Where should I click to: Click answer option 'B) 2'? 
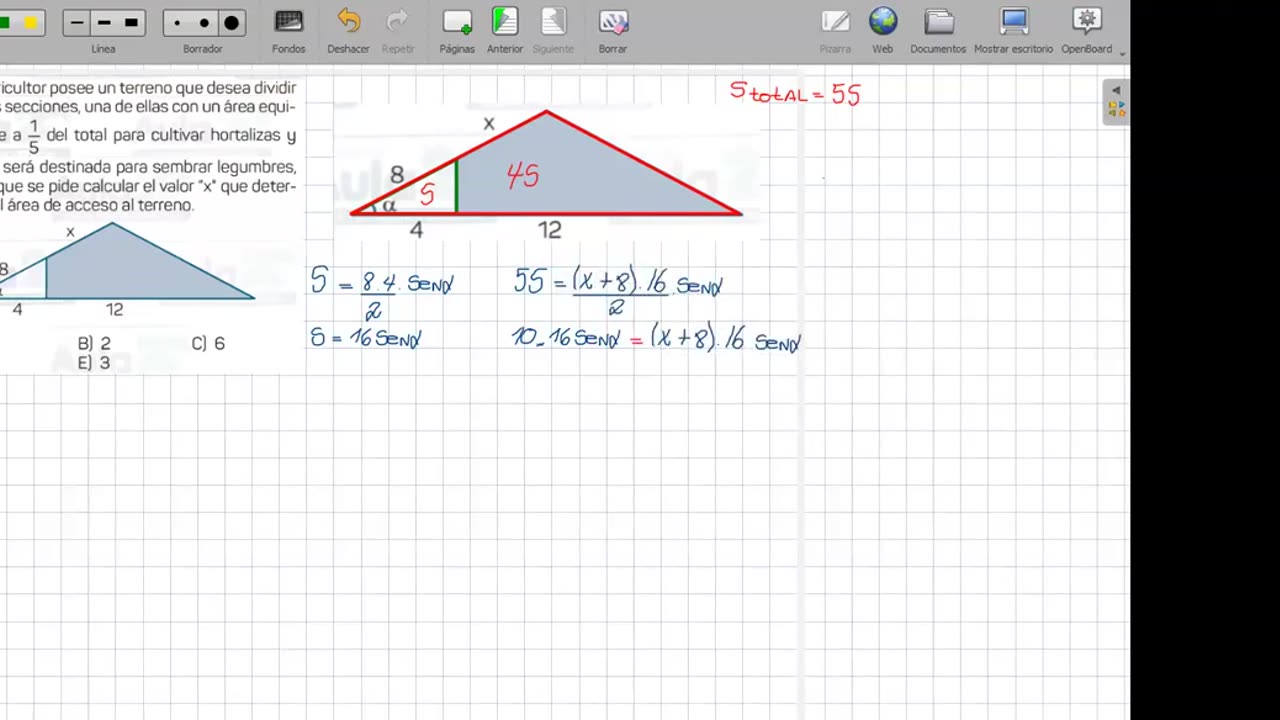[x=94, y=343]
